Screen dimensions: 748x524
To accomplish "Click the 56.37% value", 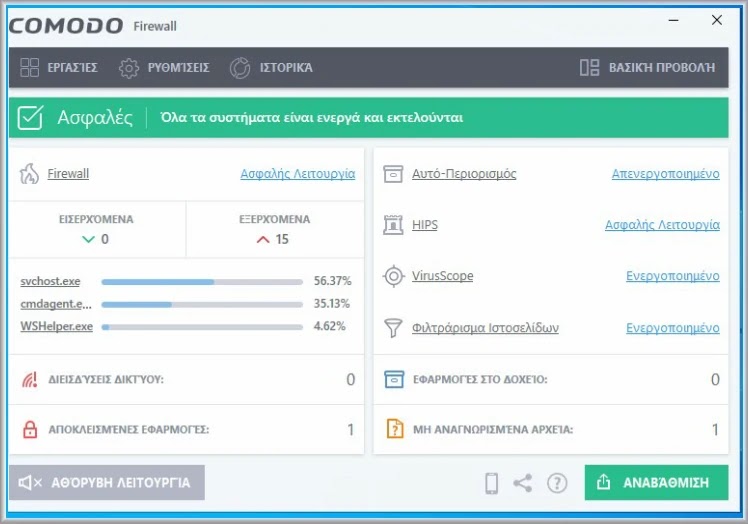I will pos(332,281).
